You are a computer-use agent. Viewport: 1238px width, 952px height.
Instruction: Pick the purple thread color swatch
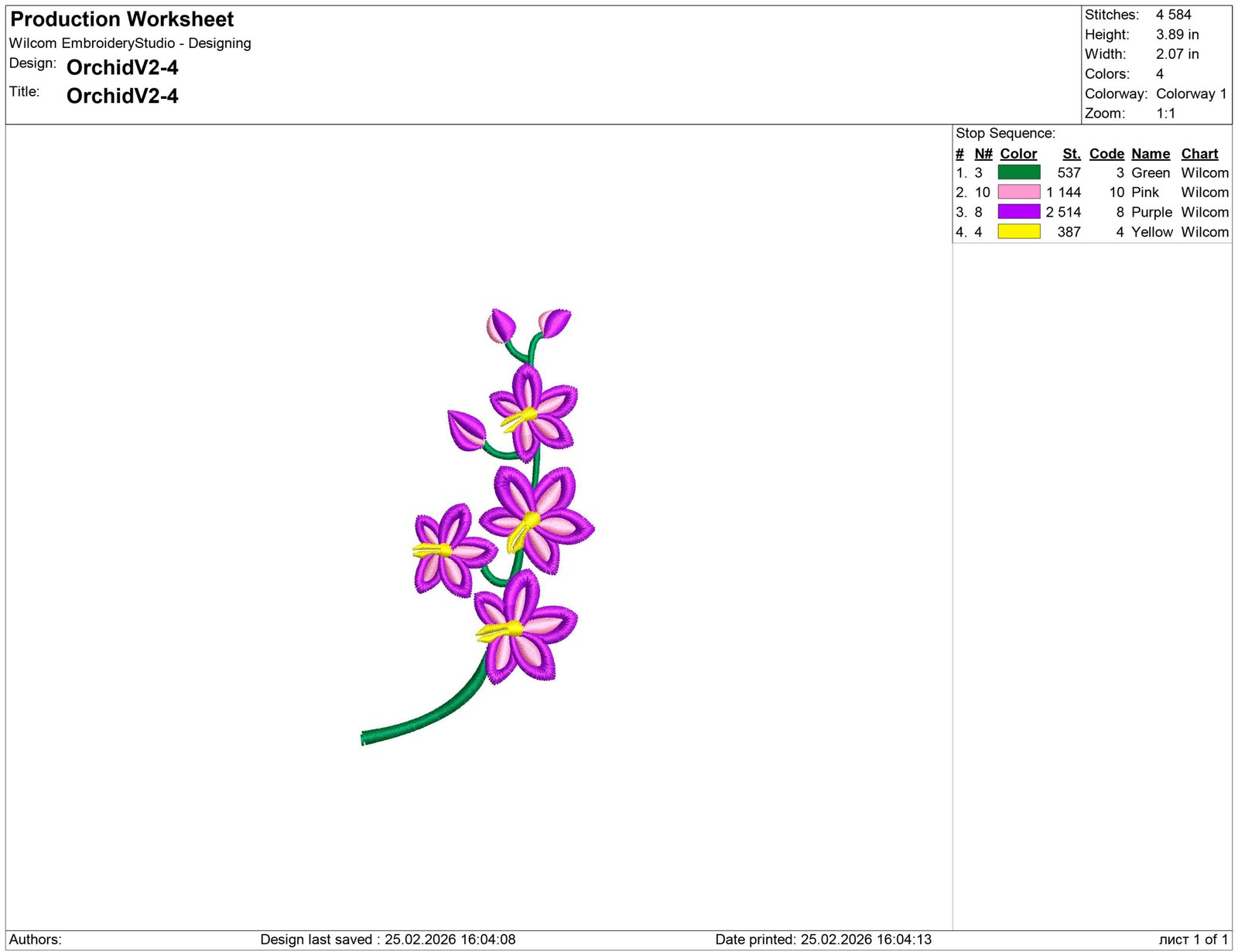[x=1018, y=212]
